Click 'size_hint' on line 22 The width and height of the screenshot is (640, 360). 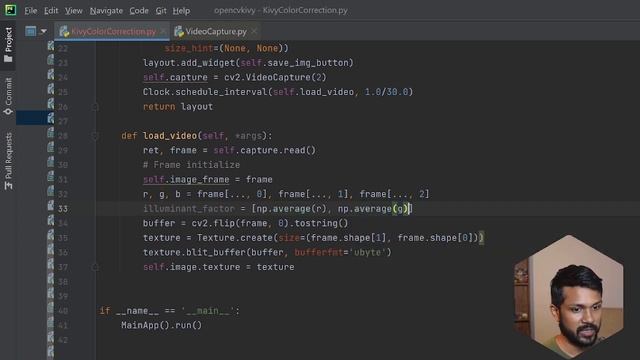tap(189, 49)
